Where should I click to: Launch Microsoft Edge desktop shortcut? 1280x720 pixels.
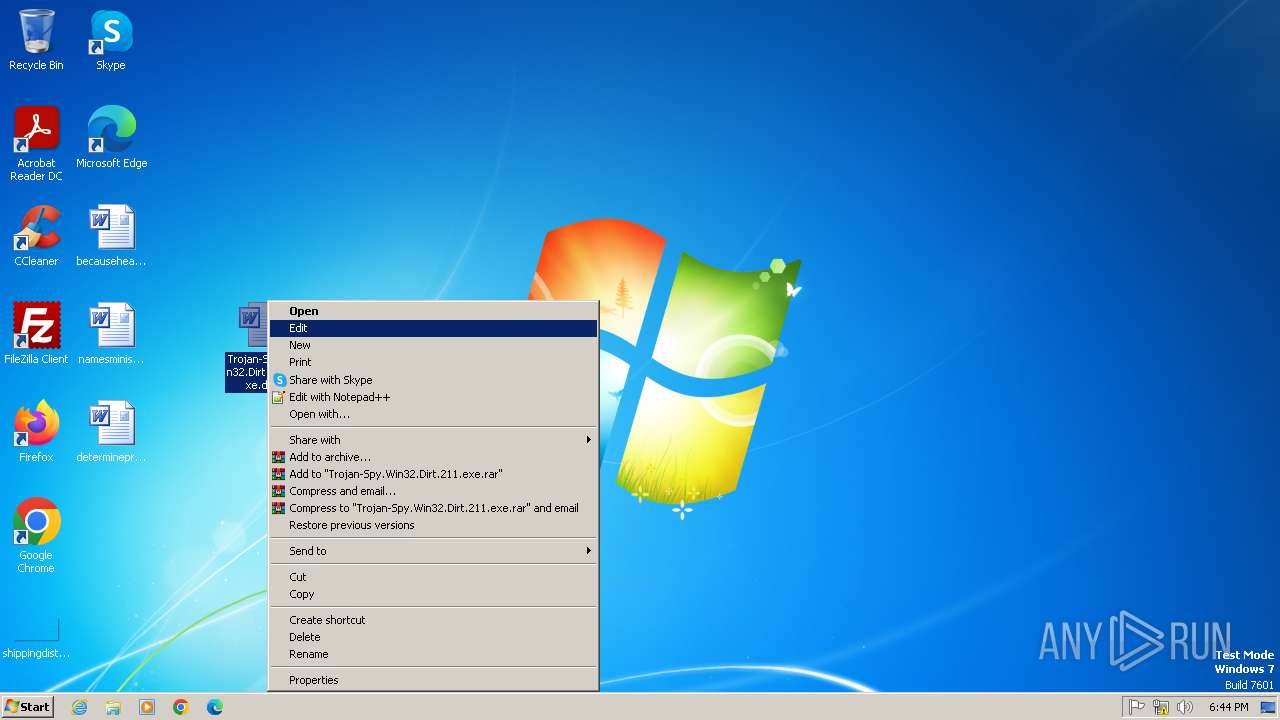pyautogui.click(x=111, y=137)
